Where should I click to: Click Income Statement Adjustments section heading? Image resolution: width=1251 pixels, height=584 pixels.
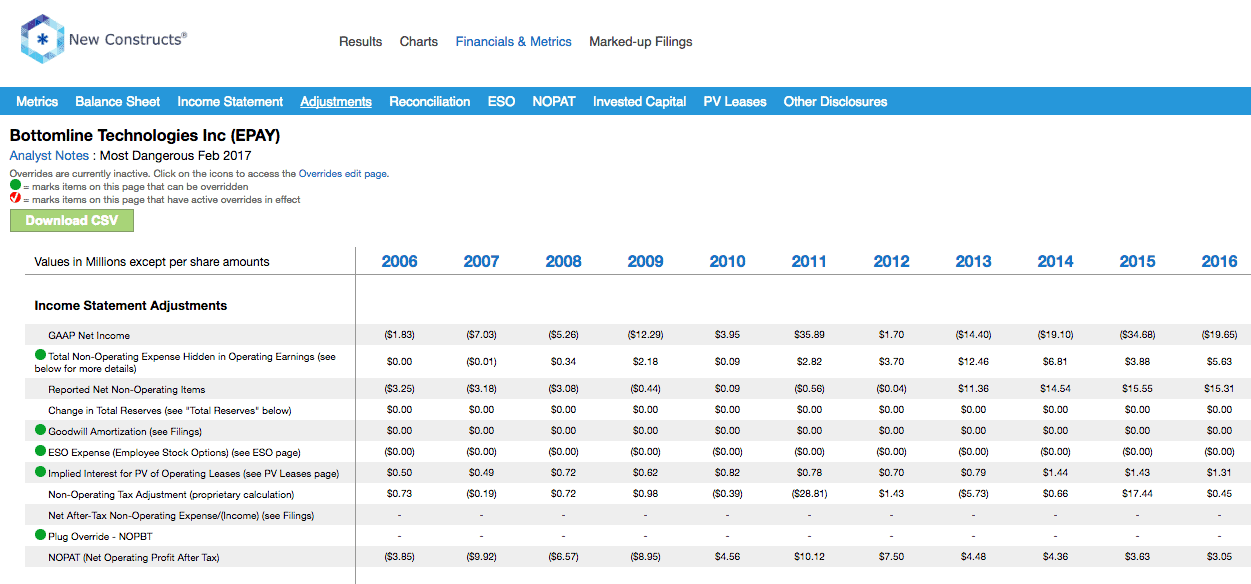click(x=131, y=305)
